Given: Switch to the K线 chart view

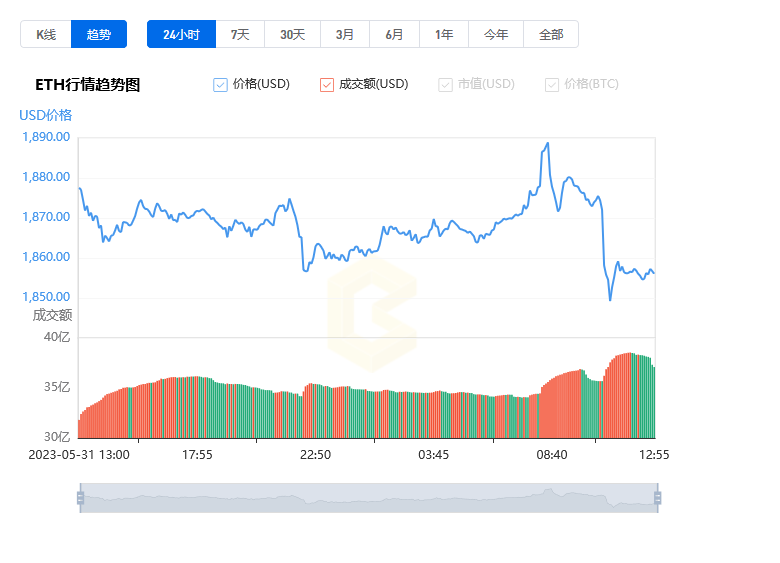Looking at the screenshot, I should [46, 34].
